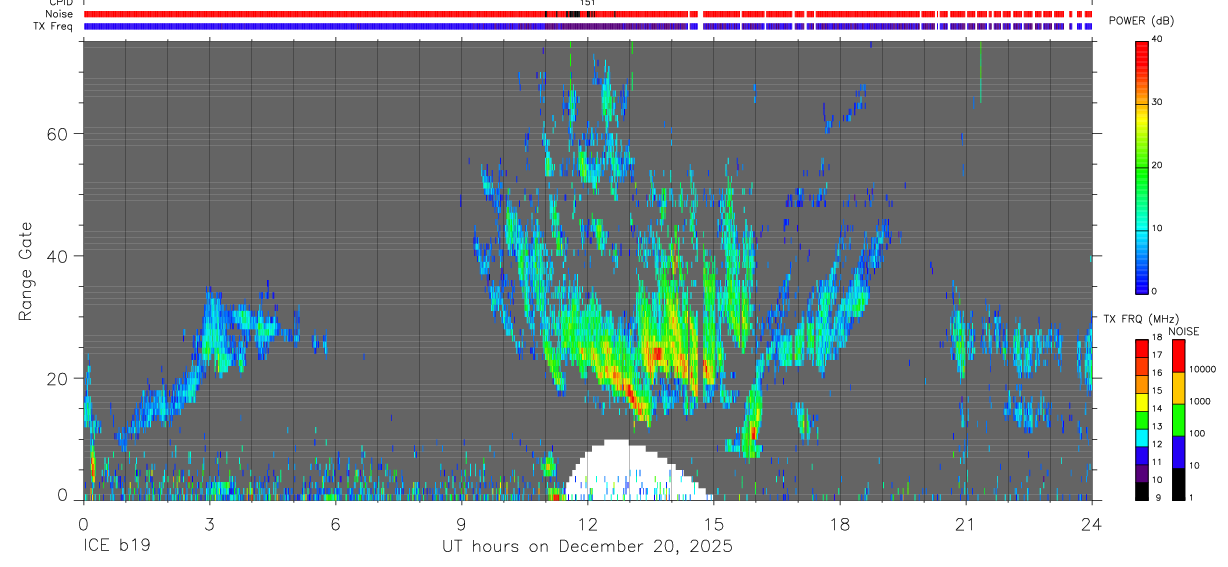
Task: Select the "UT hours on December 20, 2025" title
Action: 588,547
